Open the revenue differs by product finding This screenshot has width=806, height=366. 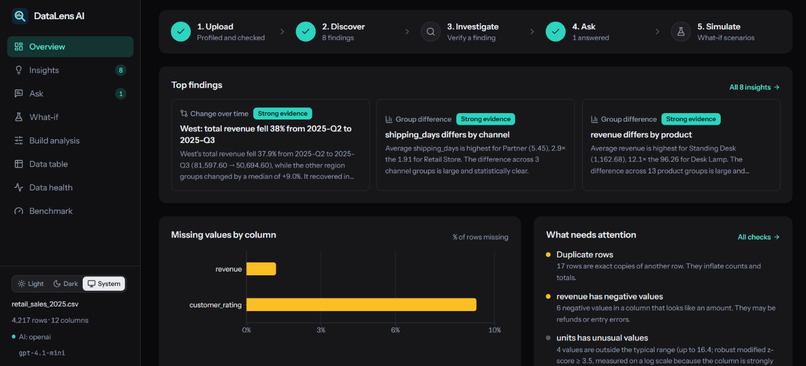pos(681,145)
